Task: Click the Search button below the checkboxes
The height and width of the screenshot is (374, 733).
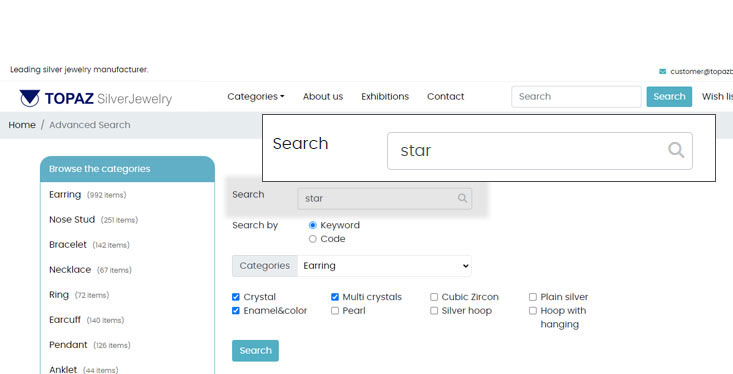Action: pos(255,351)
